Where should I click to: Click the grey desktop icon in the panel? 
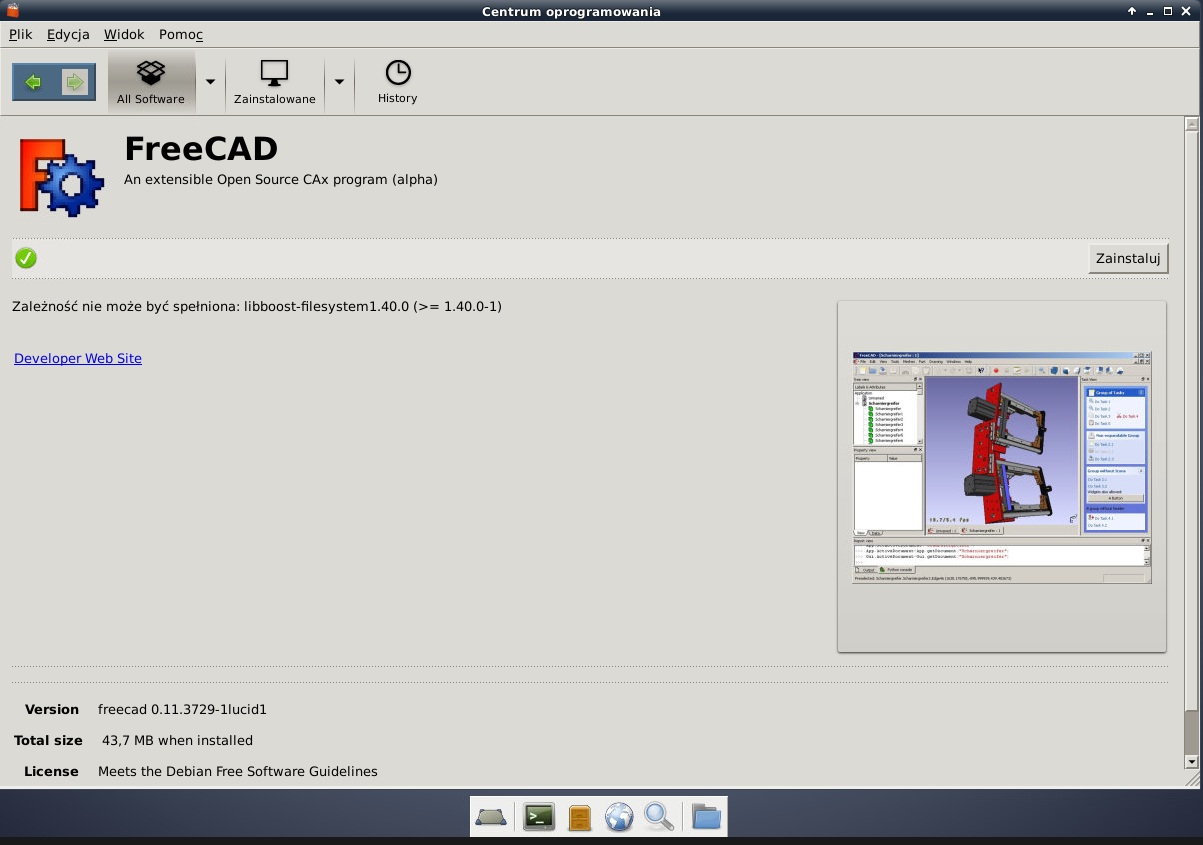[491, 817]
